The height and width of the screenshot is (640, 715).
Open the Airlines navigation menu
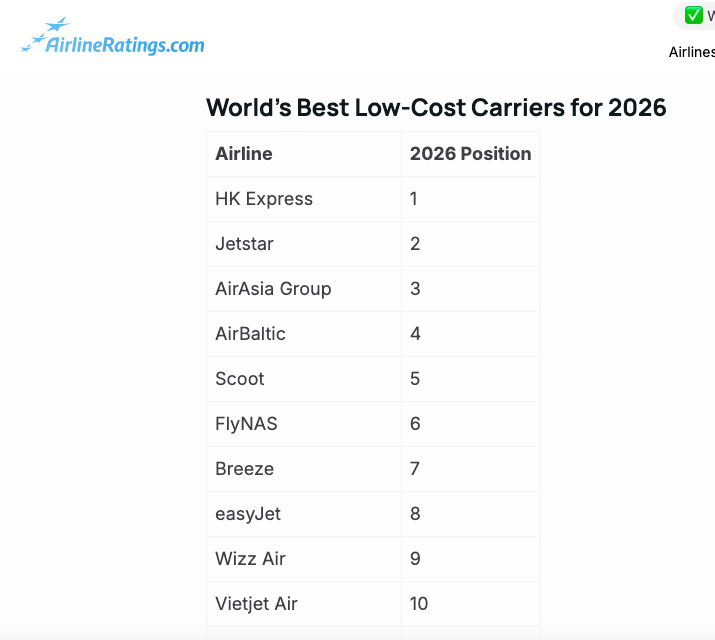click(691, 52)
